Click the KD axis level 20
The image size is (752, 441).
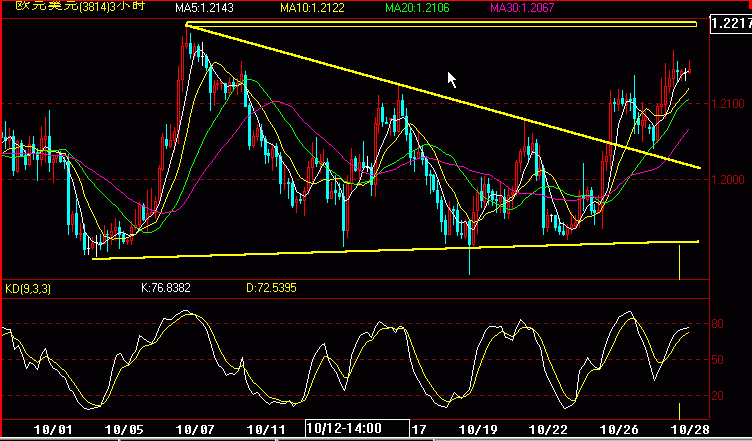(x=717, y=395)
